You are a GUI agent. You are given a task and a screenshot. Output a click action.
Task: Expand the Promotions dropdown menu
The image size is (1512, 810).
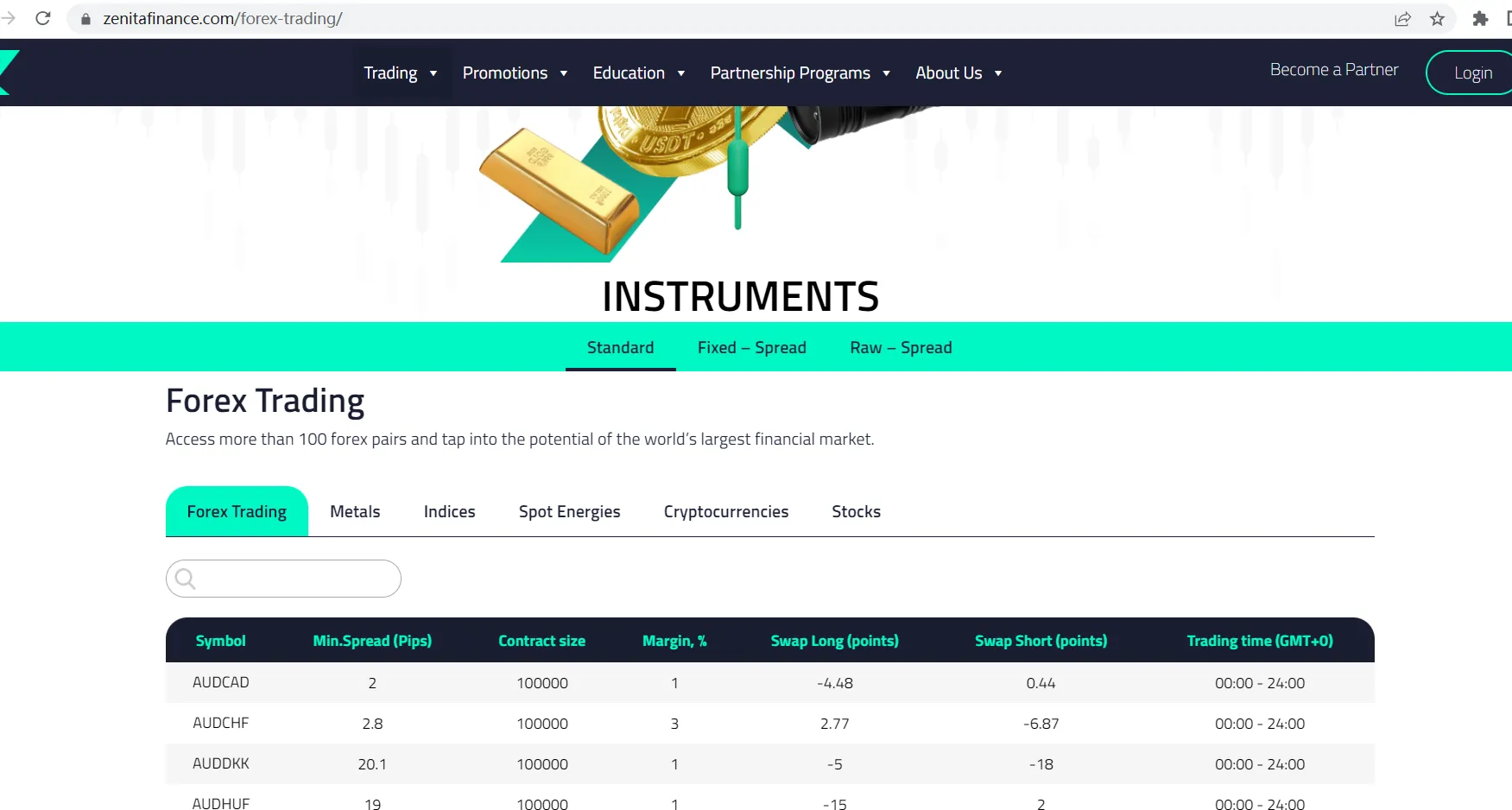[515, 73]
